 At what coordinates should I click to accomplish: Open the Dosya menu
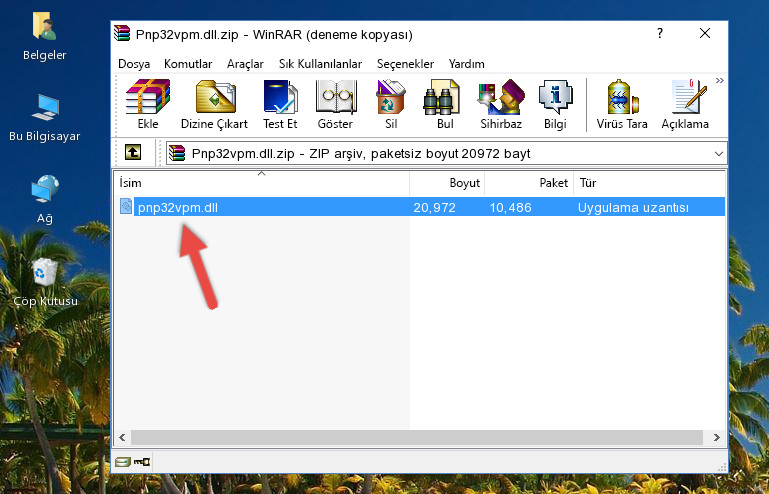(x=134, y=64)
